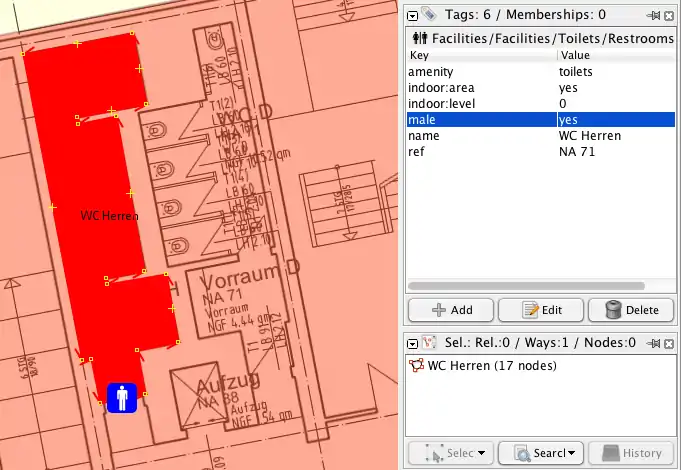
Task: Delete the selected tag
Action: [x=629, y=309]
